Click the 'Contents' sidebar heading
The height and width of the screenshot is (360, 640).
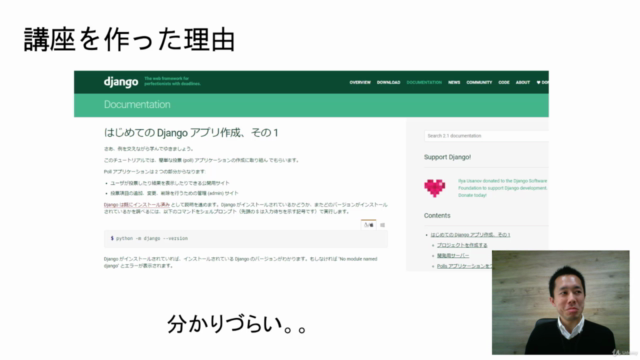pyautogui.click(x=437, y=216)
